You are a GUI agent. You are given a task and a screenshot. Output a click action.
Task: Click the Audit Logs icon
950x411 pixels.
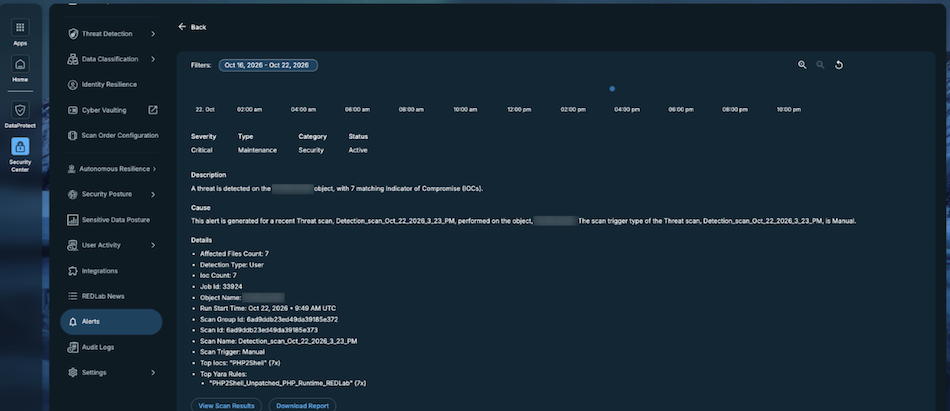tap(73, 347)
